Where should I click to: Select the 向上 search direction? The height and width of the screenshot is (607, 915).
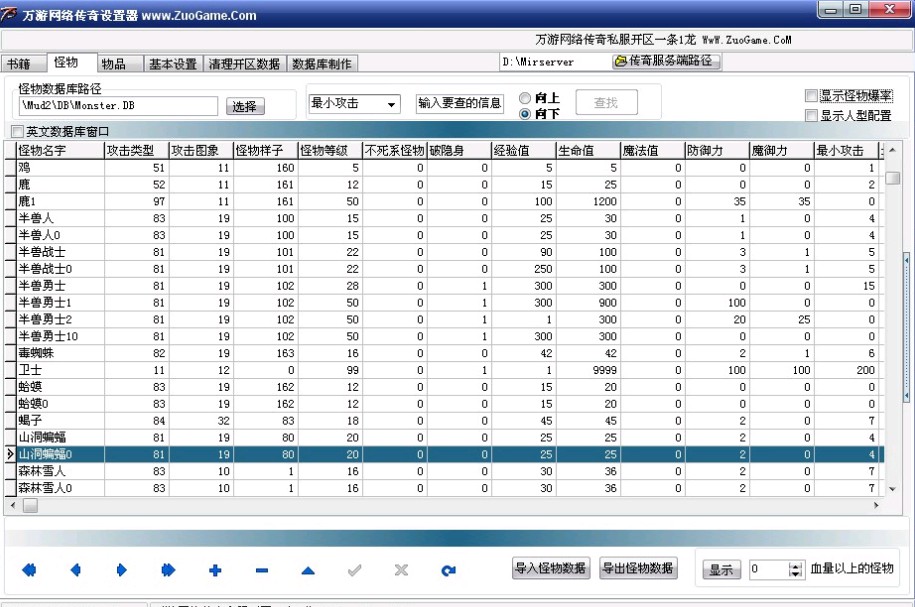[x=524, y=98]
